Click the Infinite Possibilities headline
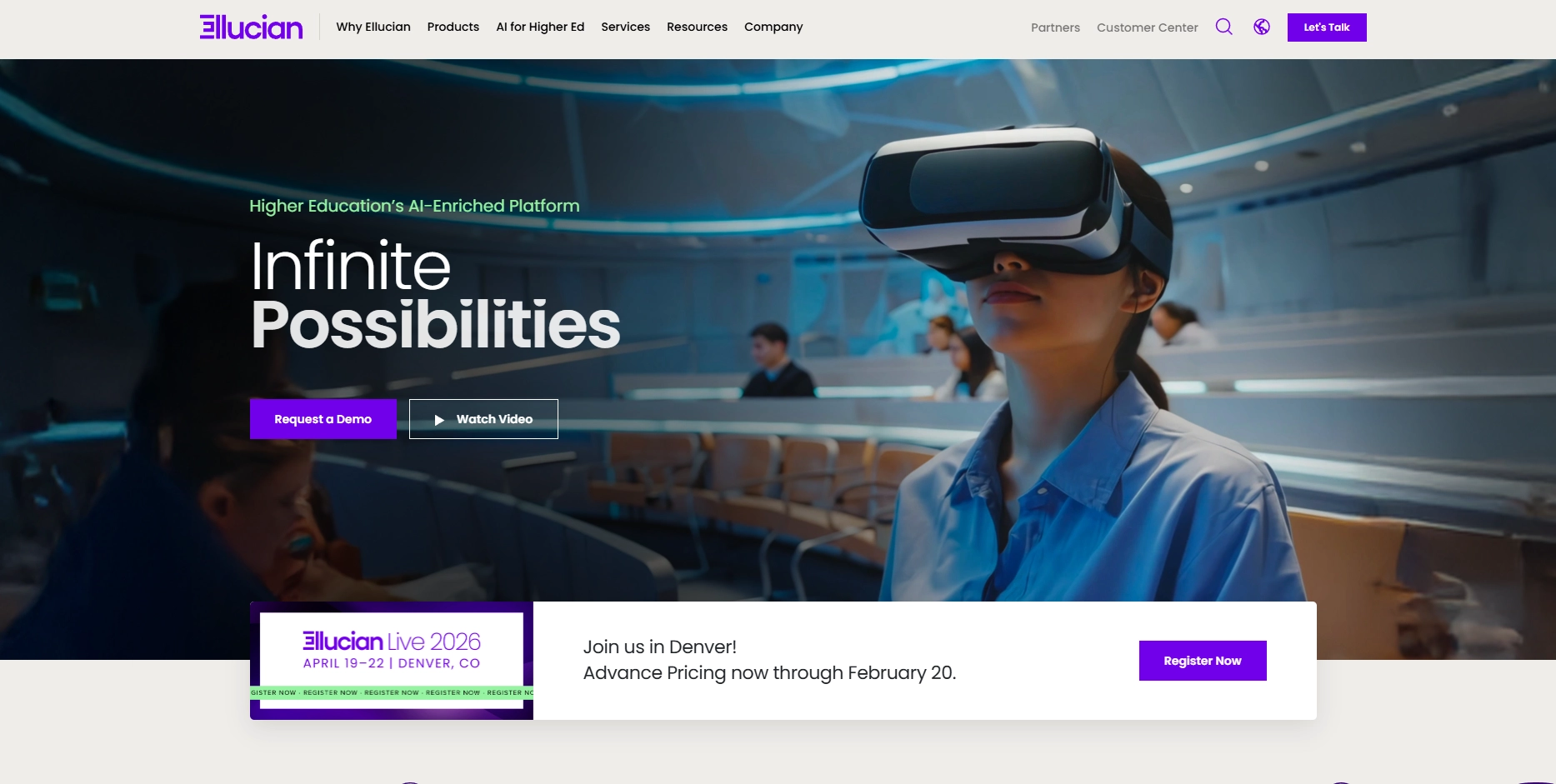 435,295
